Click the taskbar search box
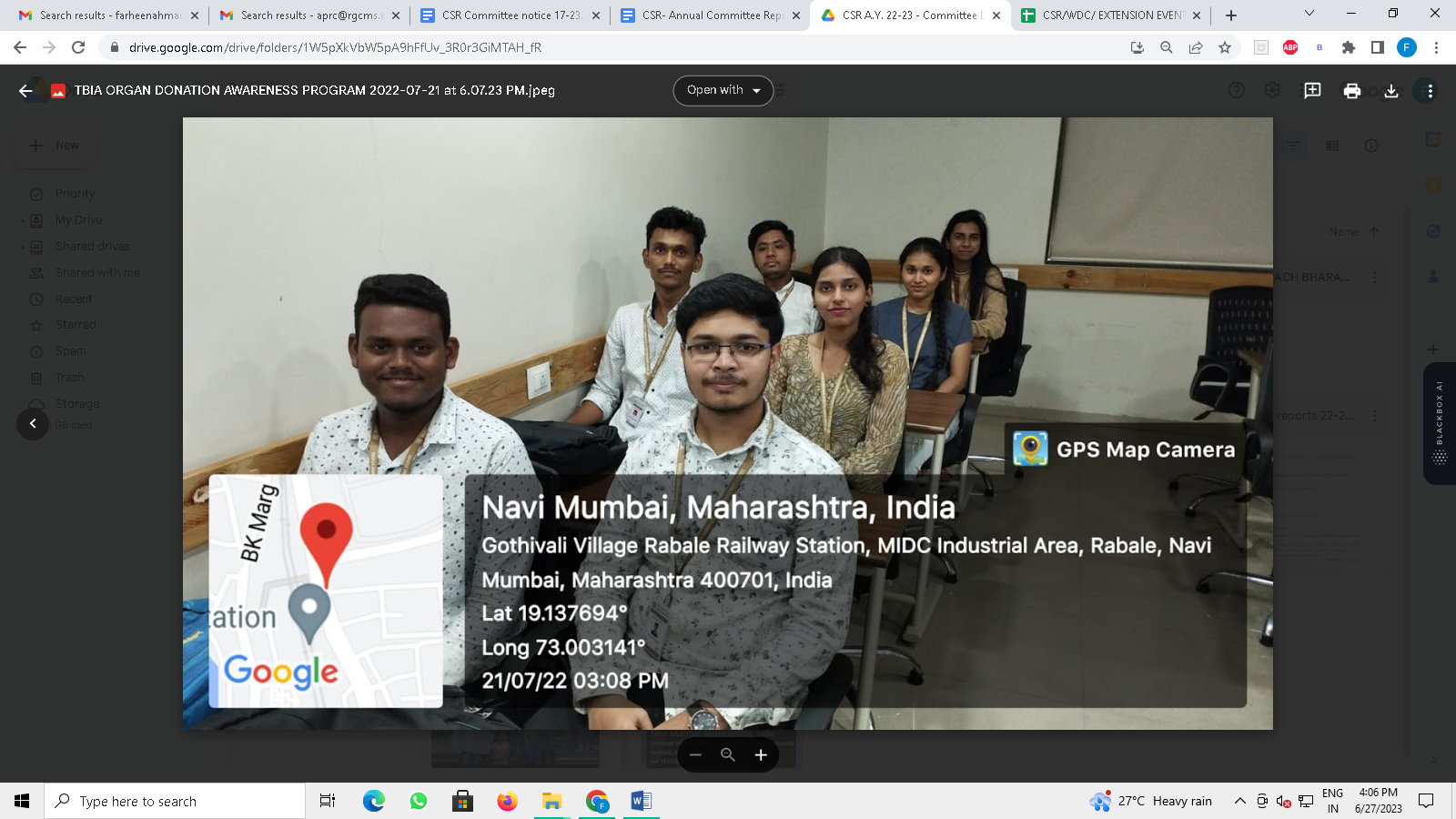Image resolution: width=1456 pixels, height=819 pixels. pos(175,801)
